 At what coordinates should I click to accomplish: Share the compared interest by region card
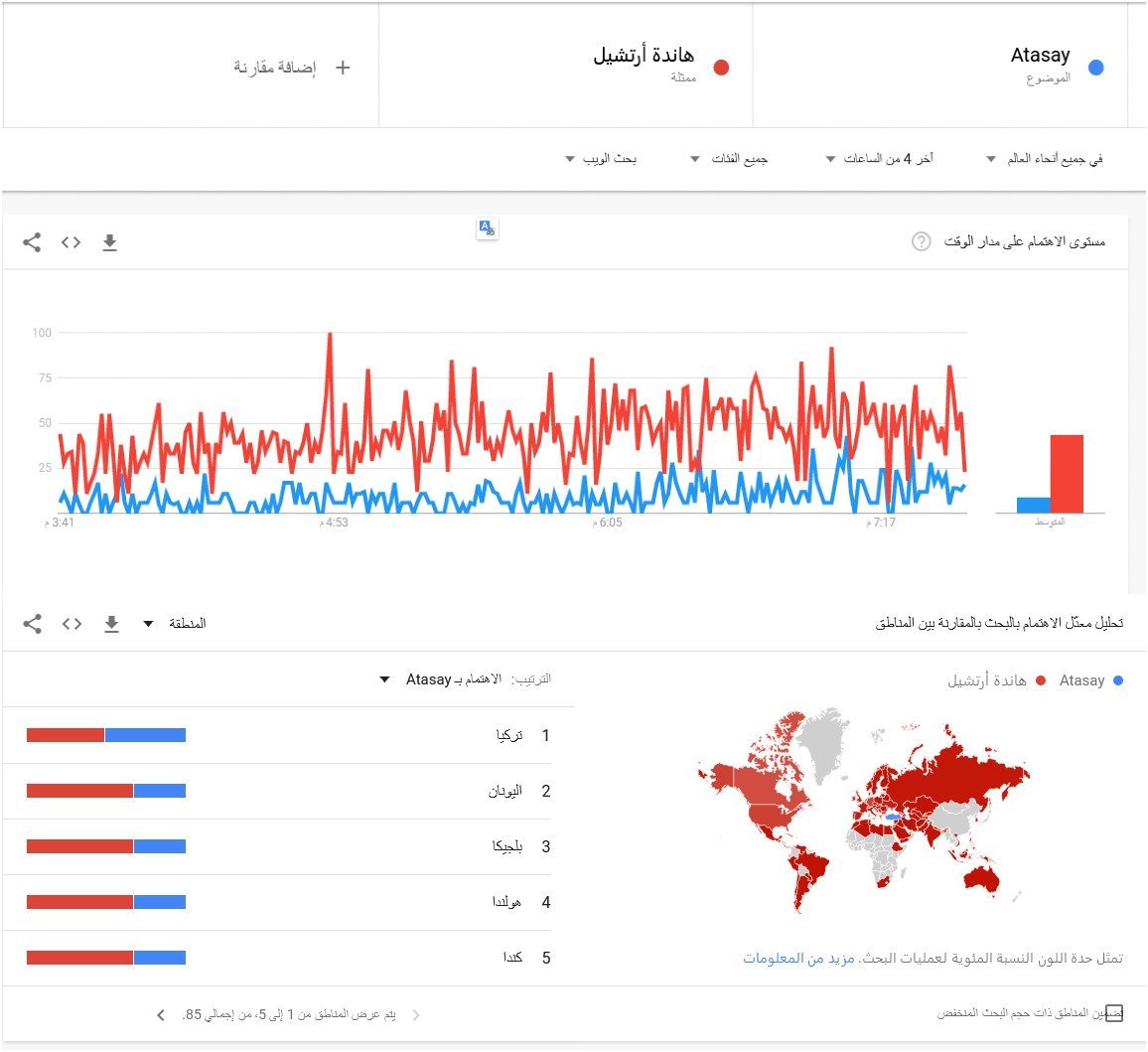pos(32,624)
